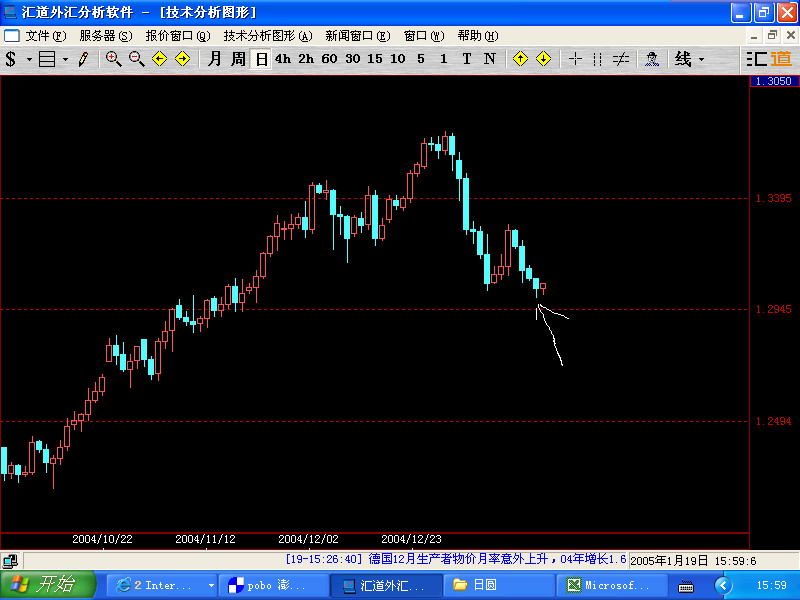This screenshot has width=800, height=600.
Task: Switch chart to weekly period (周)
Action: tap(238, 59)
